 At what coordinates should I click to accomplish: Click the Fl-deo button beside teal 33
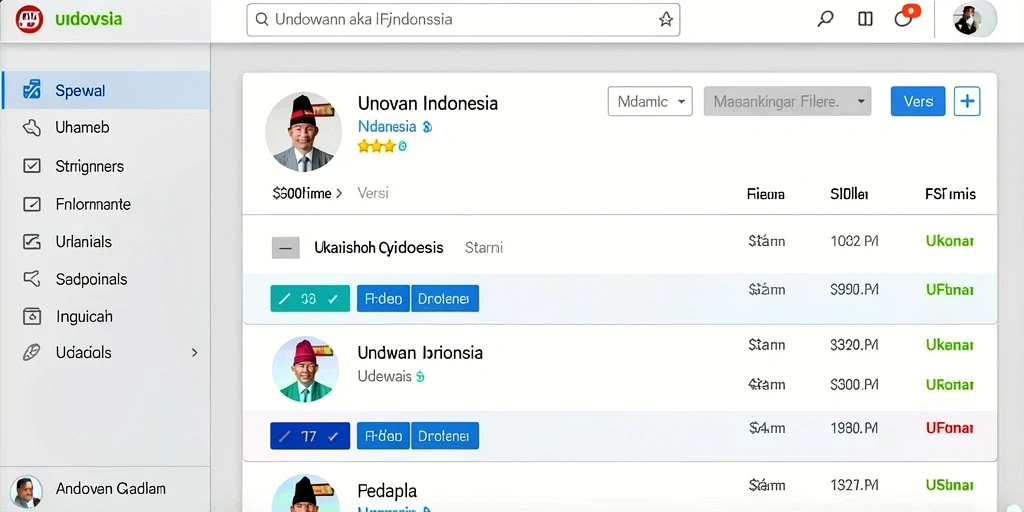(383, 298)
